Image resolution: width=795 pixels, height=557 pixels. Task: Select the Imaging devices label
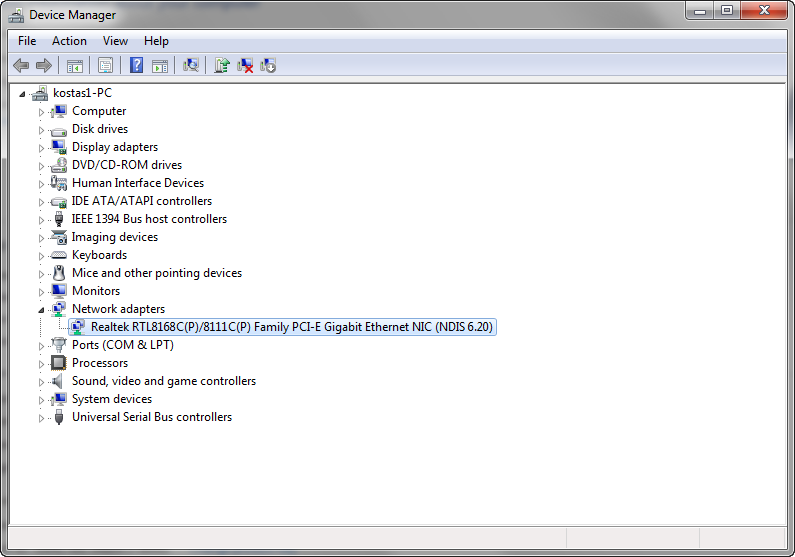[115, 237]
